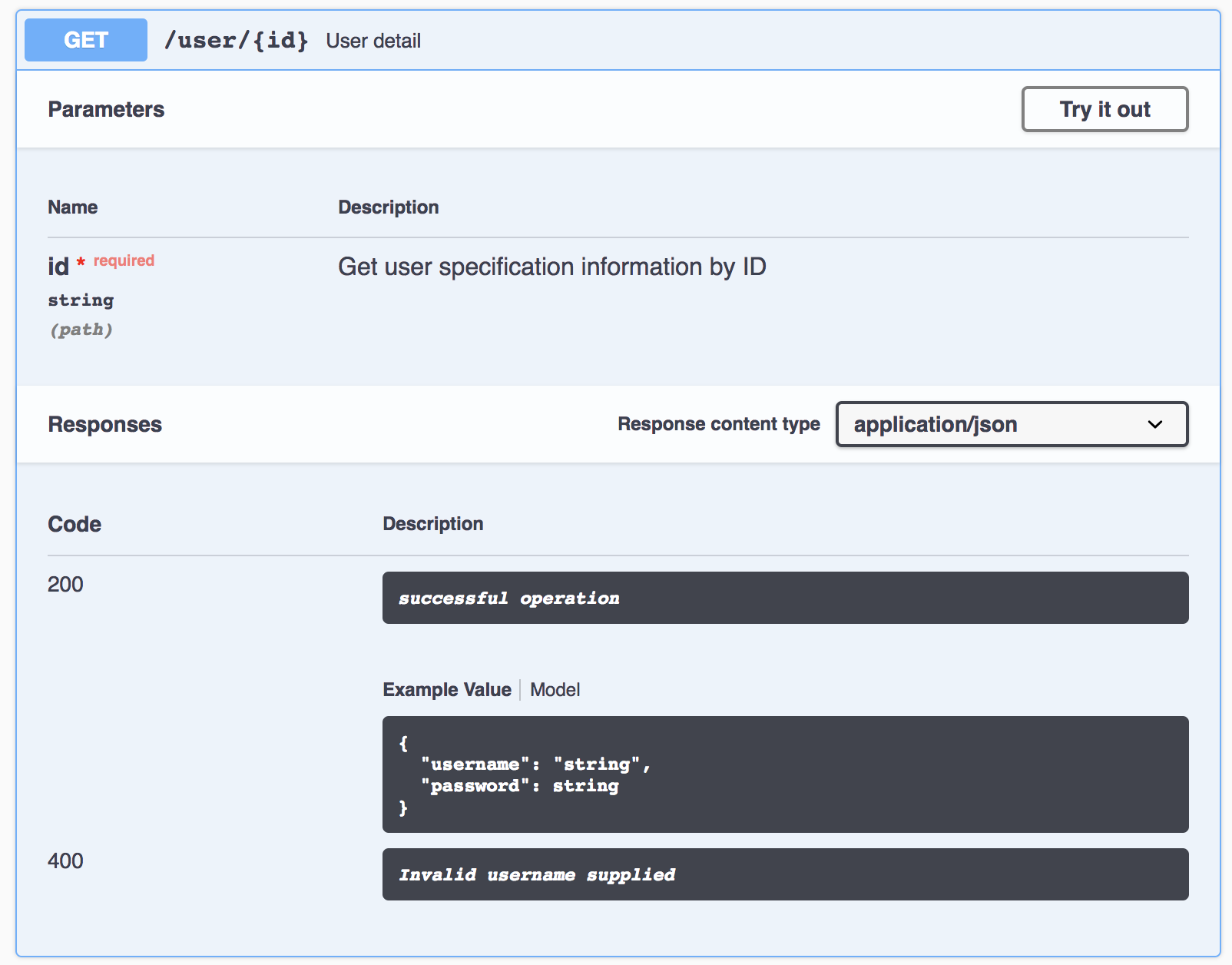The width and height of the screenshot is (1232, 965).
Task: Click the User detail summary text
Action: pyautogui.click(x=373, y=41)
